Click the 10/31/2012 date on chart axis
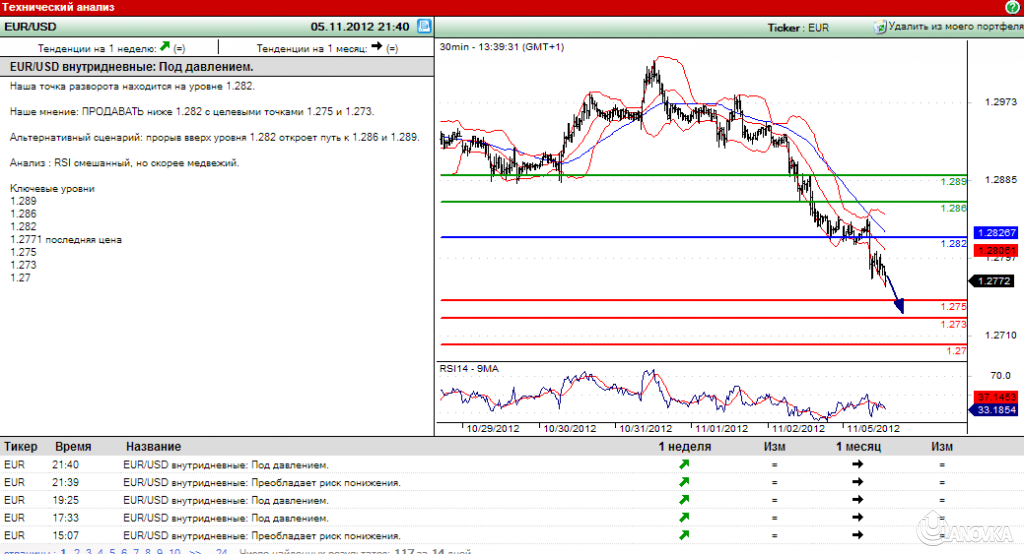This screenshot has width=1024, height=554. 645,429
